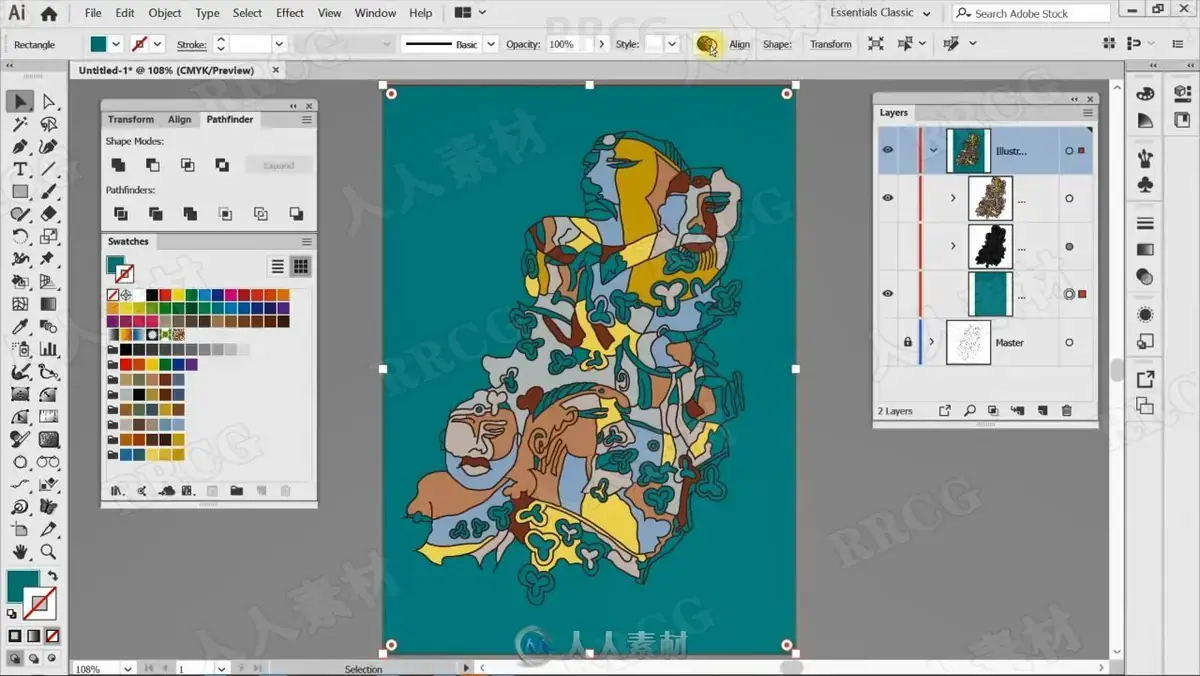Screen dimensions: 1200x676
Task: Show the Master layer visibility
Action: tap(887, 342)
